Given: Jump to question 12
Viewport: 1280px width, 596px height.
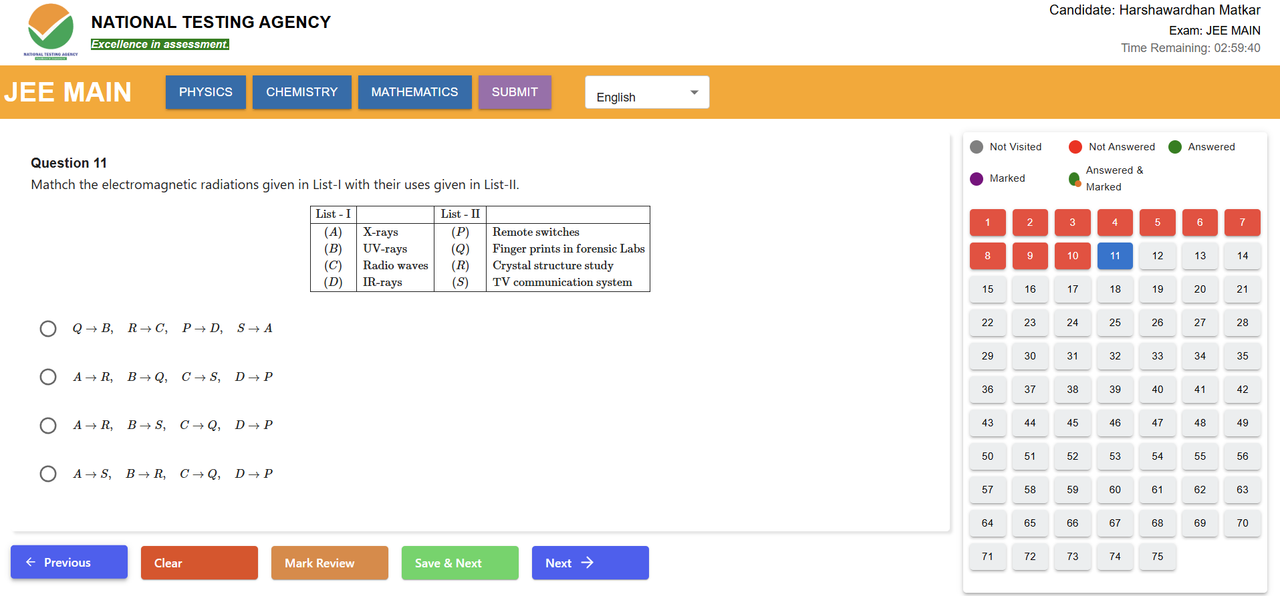Looking at the screenshot, I should tap(1158, 256).
